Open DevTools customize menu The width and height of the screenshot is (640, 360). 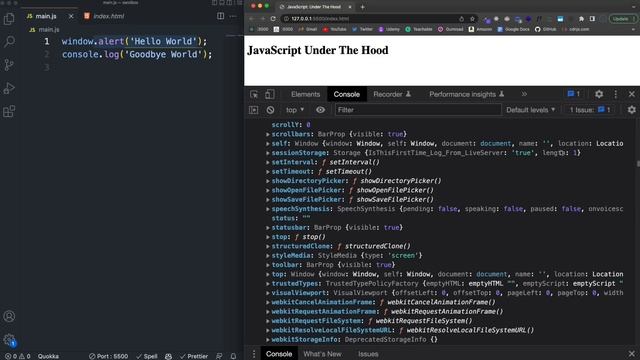pyautogui.click(x=616, y=94)
